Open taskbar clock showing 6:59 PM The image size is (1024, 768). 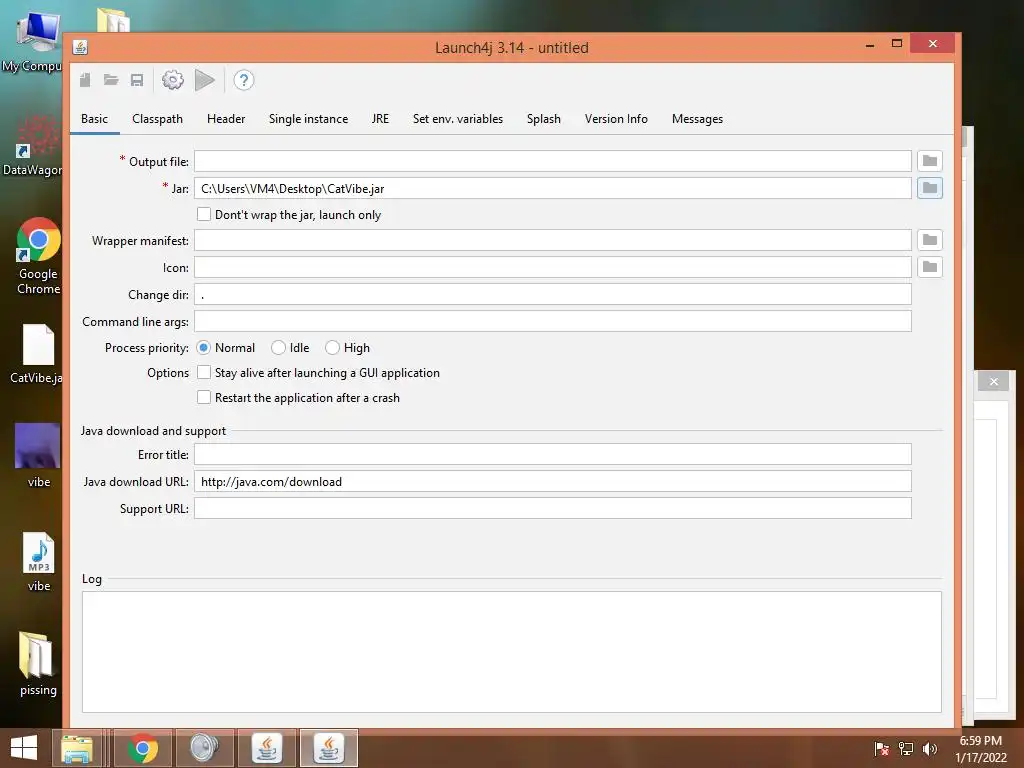pyautogui.click(x=980, y=748)
